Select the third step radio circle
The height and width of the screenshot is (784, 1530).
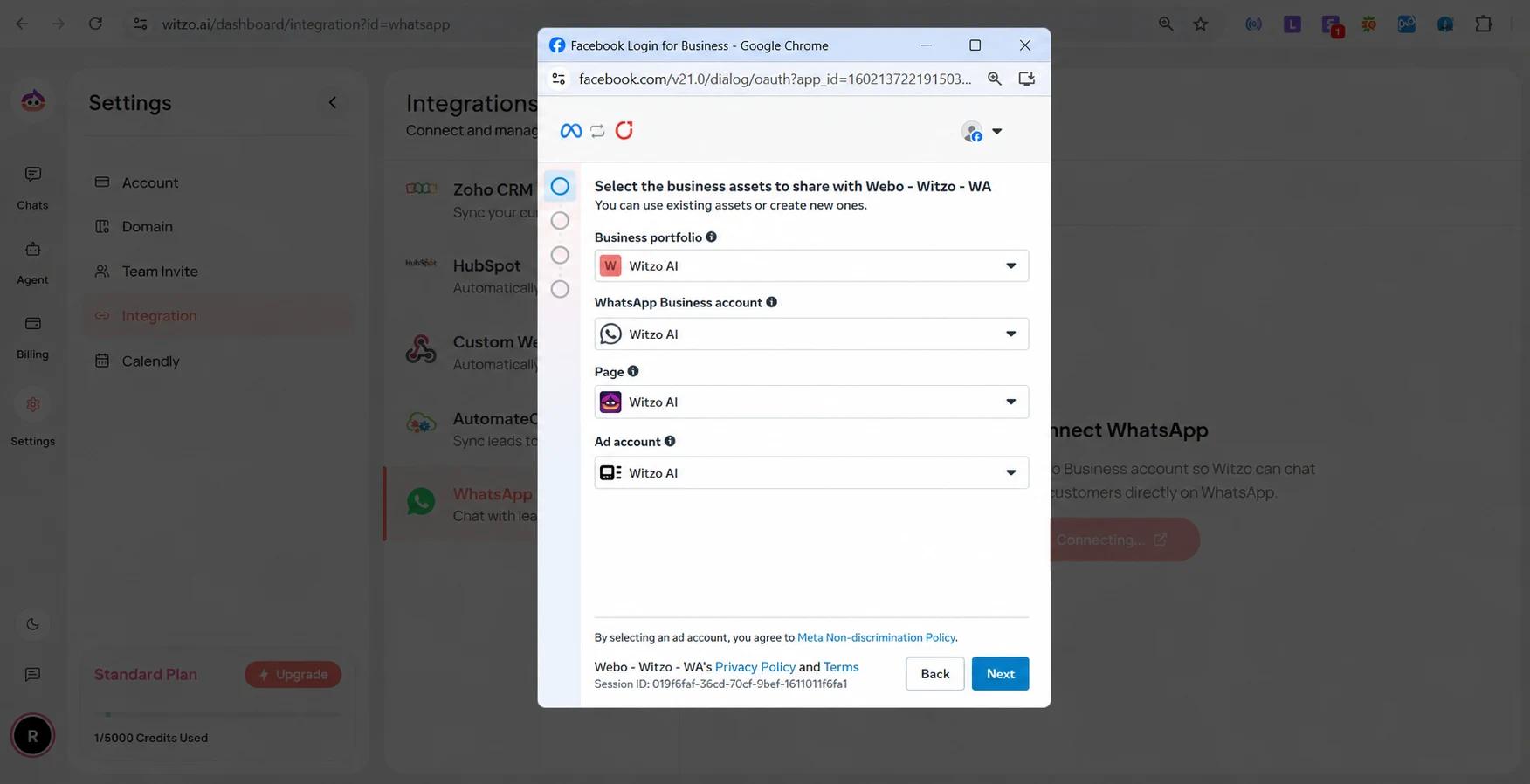[560, 255]
